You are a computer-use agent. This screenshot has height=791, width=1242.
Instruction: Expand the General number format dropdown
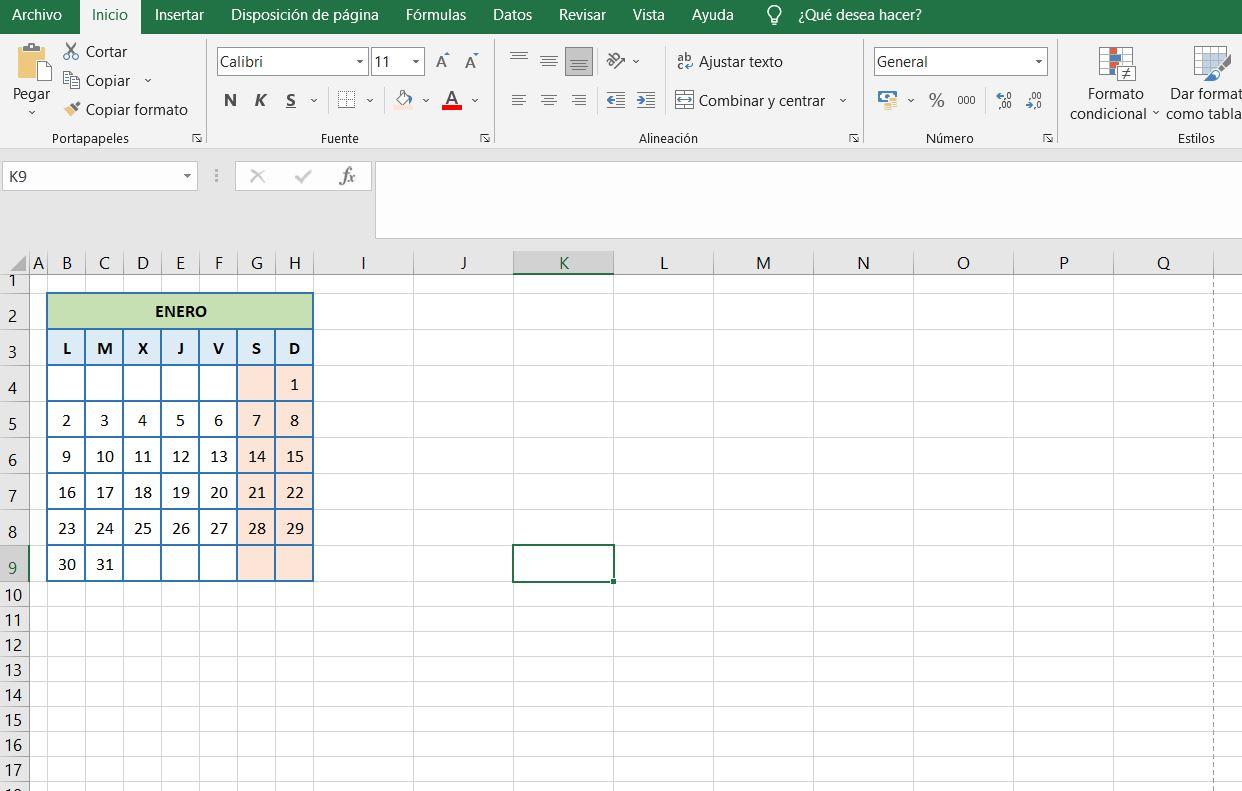click(1039, 61)
